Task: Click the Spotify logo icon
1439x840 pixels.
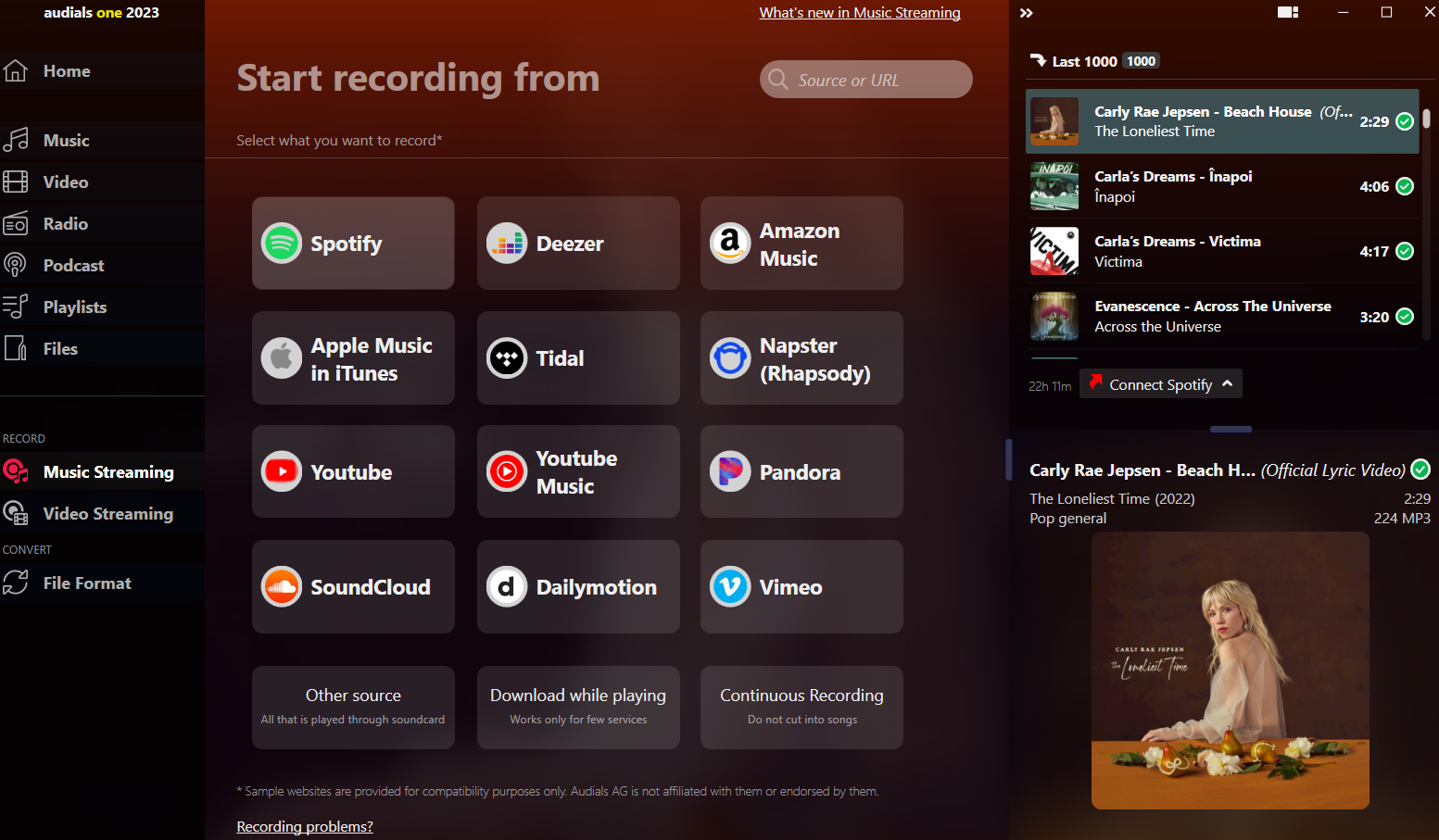Action: pos(282,244)
